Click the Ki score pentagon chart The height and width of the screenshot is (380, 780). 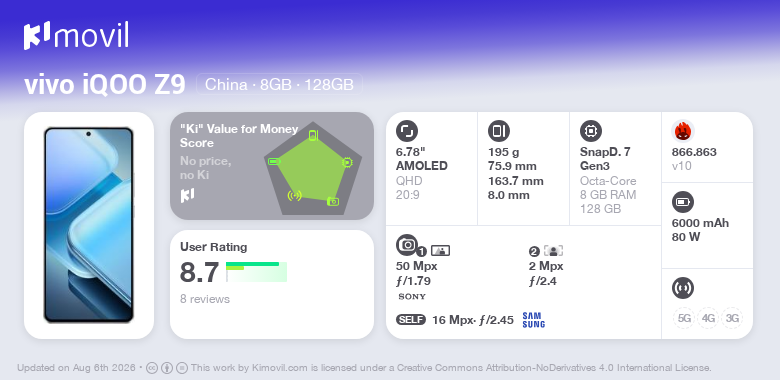(312, 168)
